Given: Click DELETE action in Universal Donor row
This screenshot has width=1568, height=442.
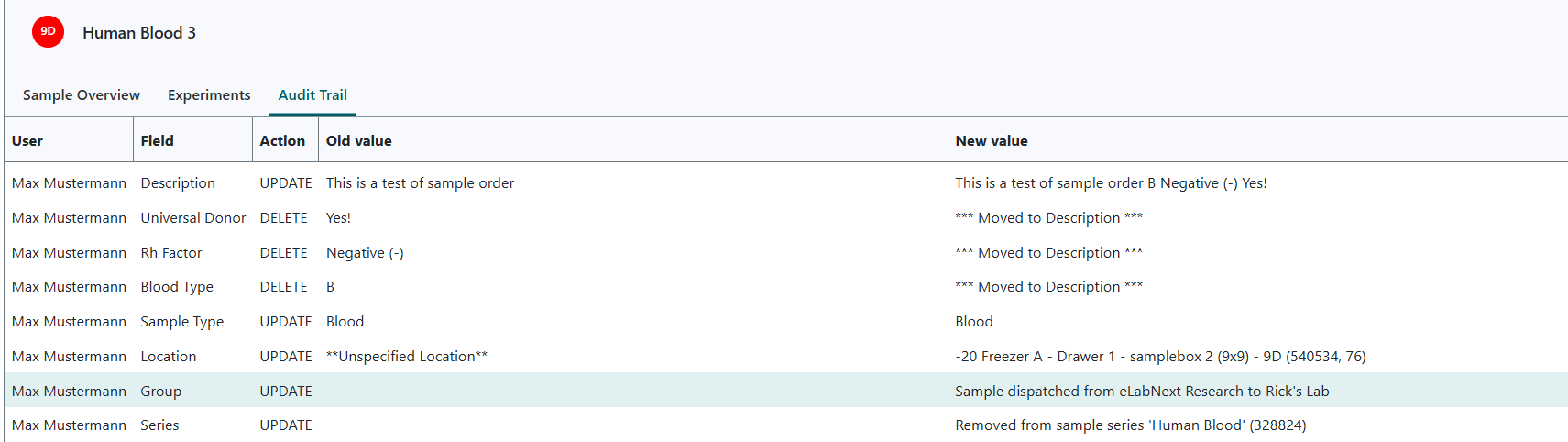Looking at the screenshot, I should [x=284, y=218].
